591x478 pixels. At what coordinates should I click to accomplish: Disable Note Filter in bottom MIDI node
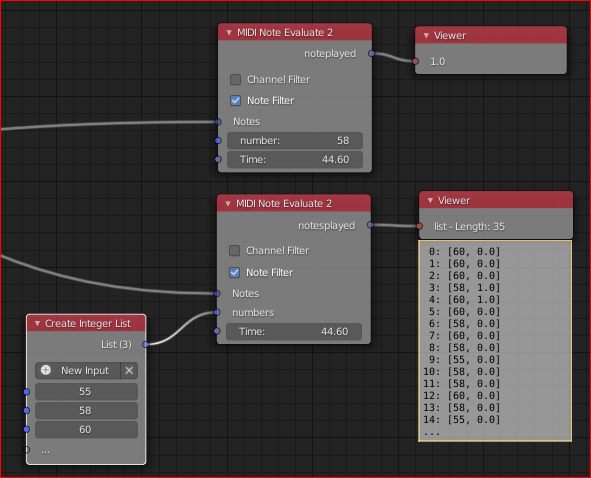coord(234,273)
